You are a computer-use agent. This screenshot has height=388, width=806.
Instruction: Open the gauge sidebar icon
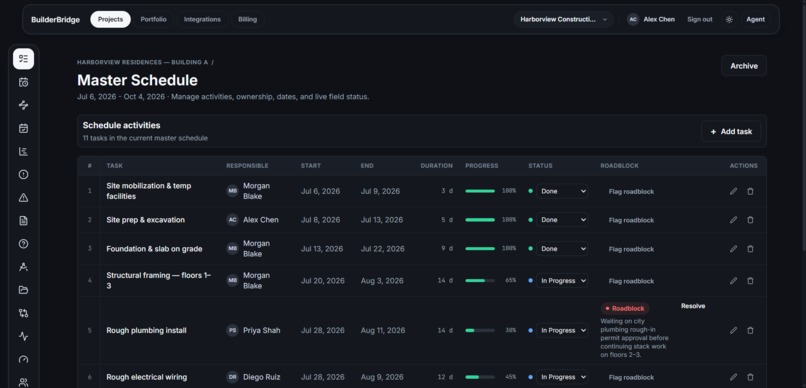(x=23, y=360)
